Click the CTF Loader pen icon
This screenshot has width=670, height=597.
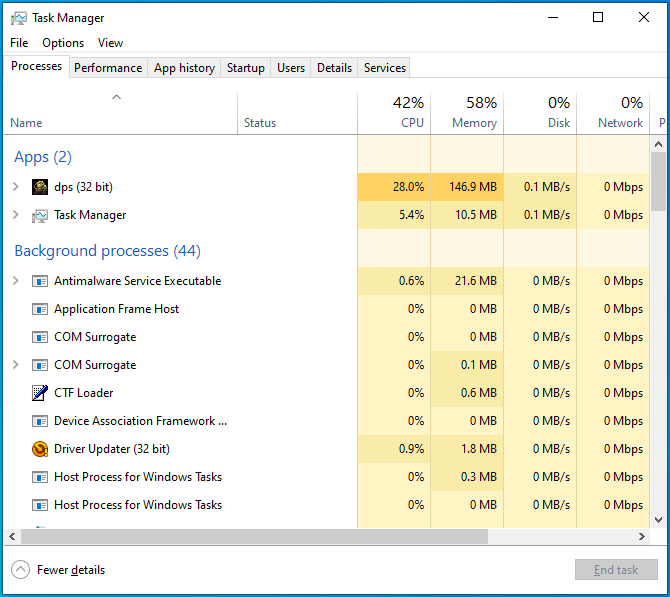point(40,393)
